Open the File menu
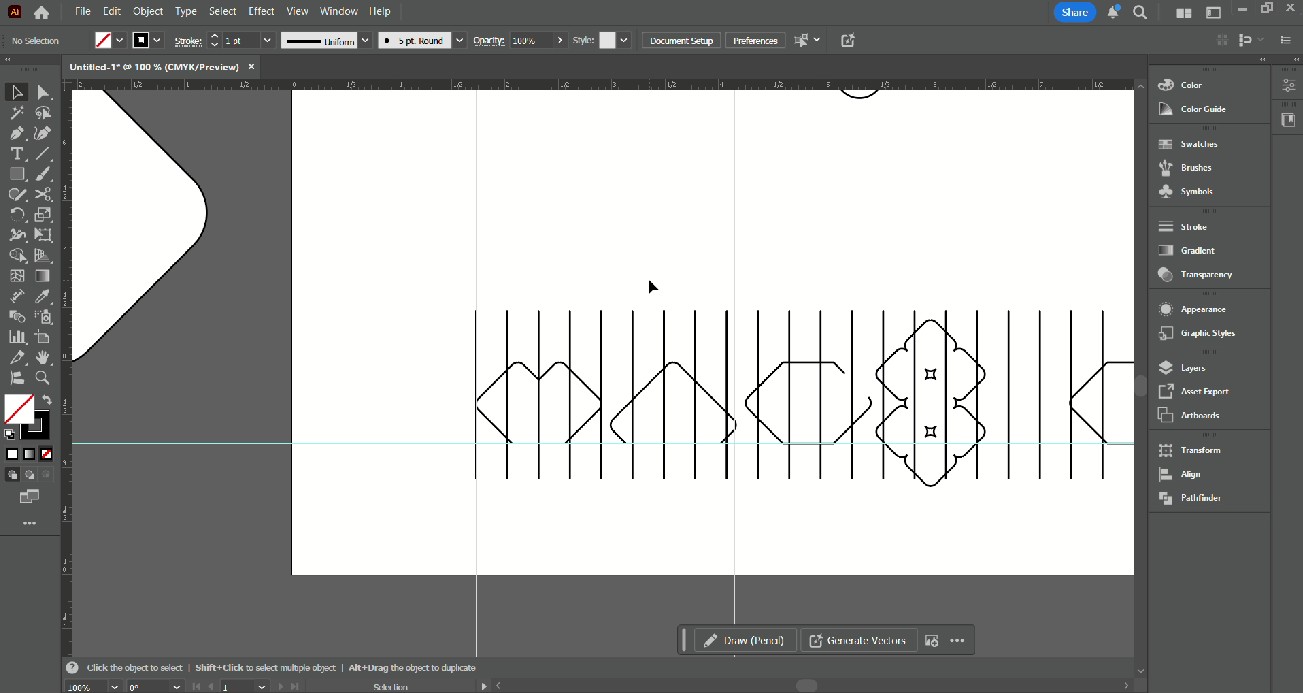 click(x=82, y=11)
